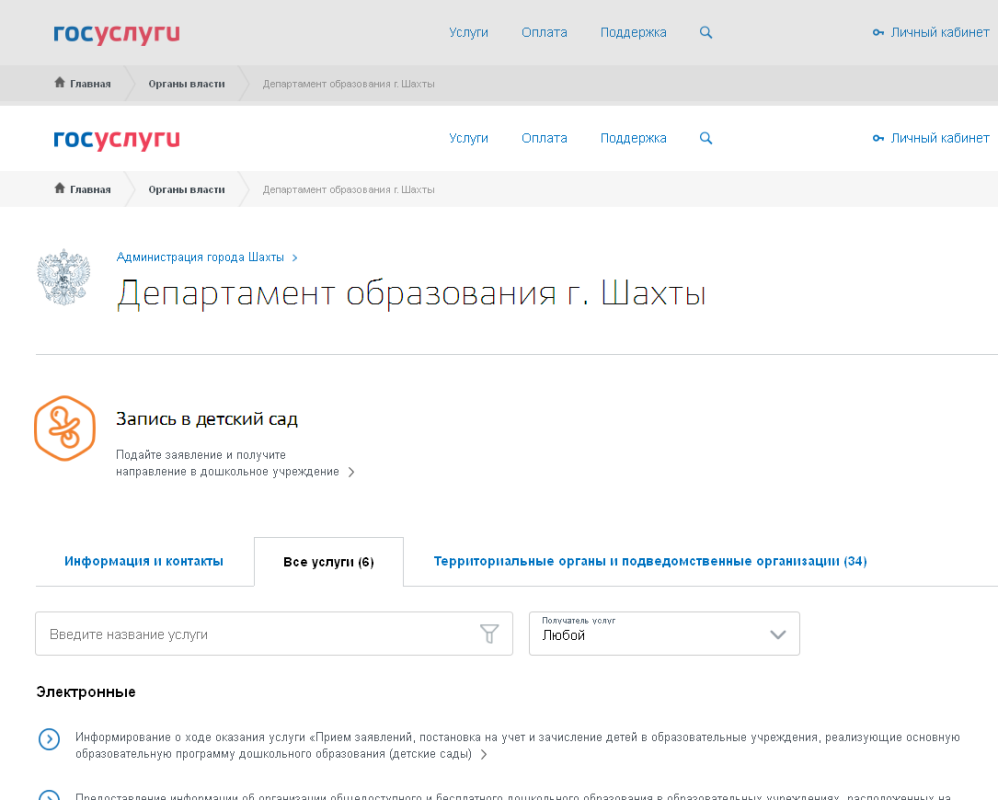Click the filter funnel icon in search field
The height and width of the screenshot is (800, 998).
(x=489, y=634)
